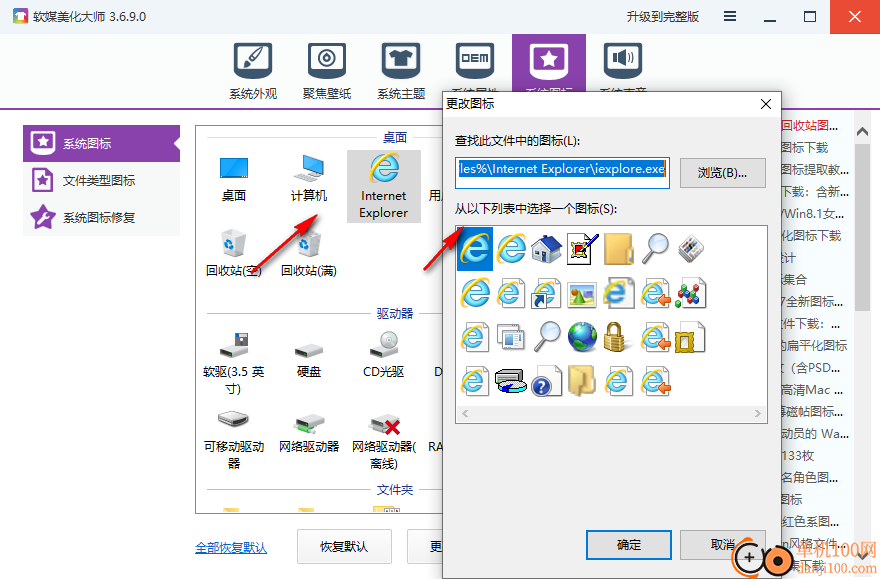Screen dimensions: 880x579
Task: Click the icon list left scroll arrow
Action: (x=465, y=413)
